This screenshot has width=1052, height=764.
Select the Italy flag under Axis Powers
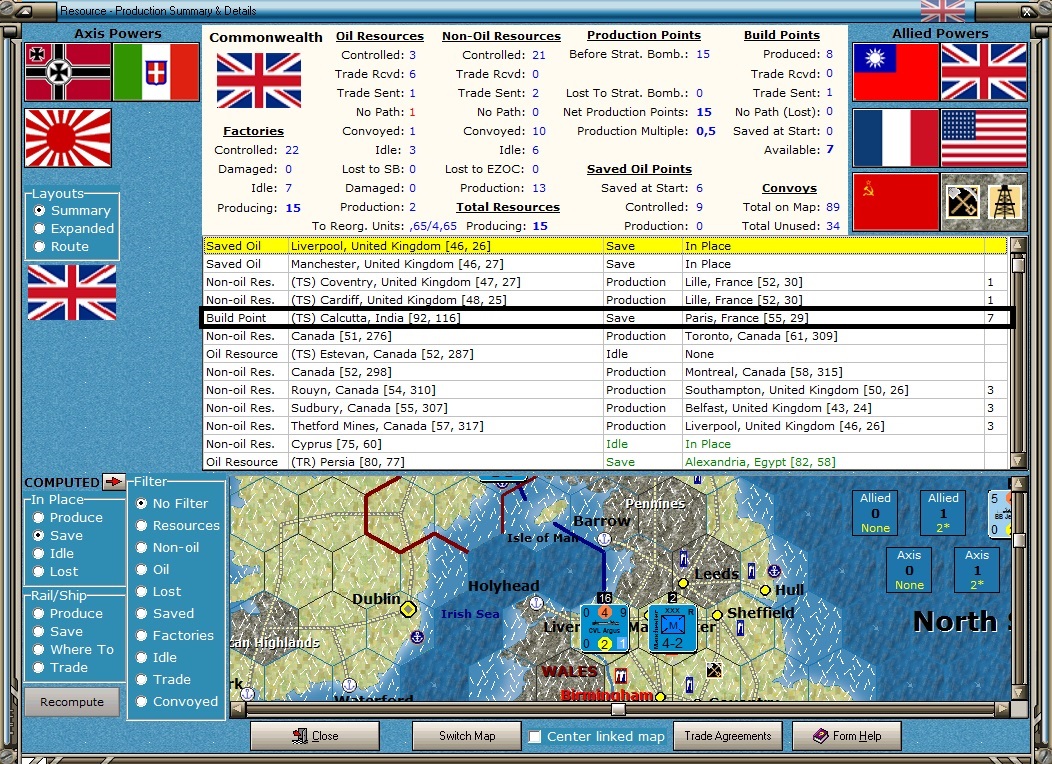pos(156,72)
